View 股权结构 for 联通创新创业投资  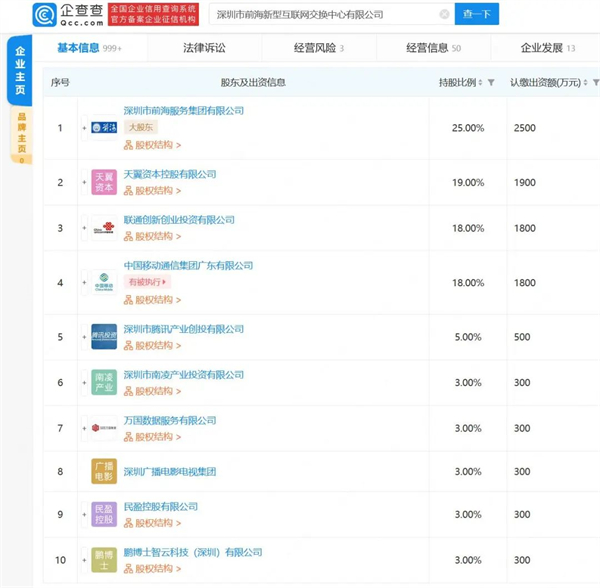tap(152, 236)
